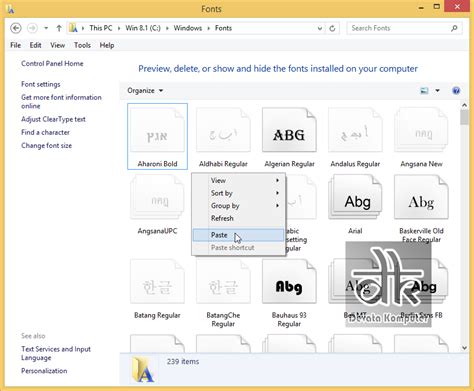Viewport: 474px width, 391px height.
Task: Open the address bar history dropdown
Action: pyautogui.click(x=320, y=28)
